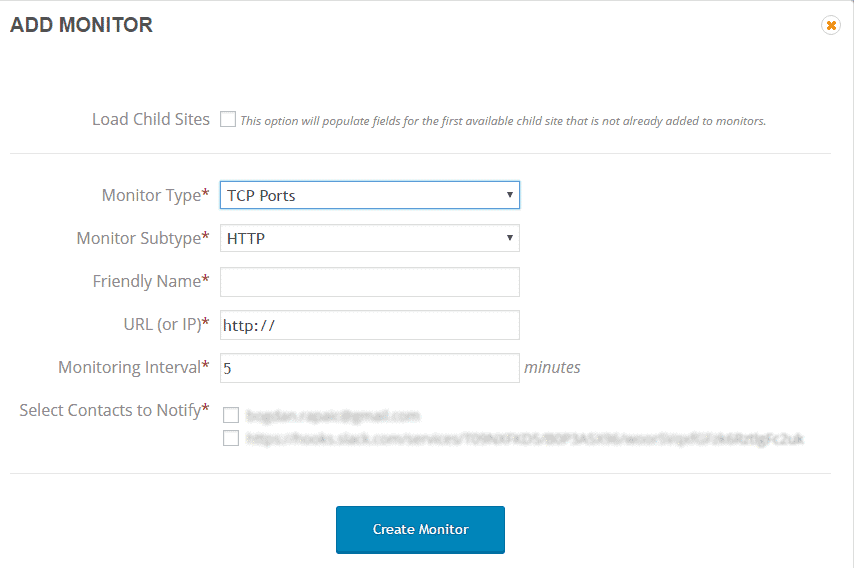Image resolution: width=854 pixels, height=568 pixels.
Task: Open the Monitor Type dropdown showing TCP Ports
Action: pyautogui.click(x=370, y=195)
